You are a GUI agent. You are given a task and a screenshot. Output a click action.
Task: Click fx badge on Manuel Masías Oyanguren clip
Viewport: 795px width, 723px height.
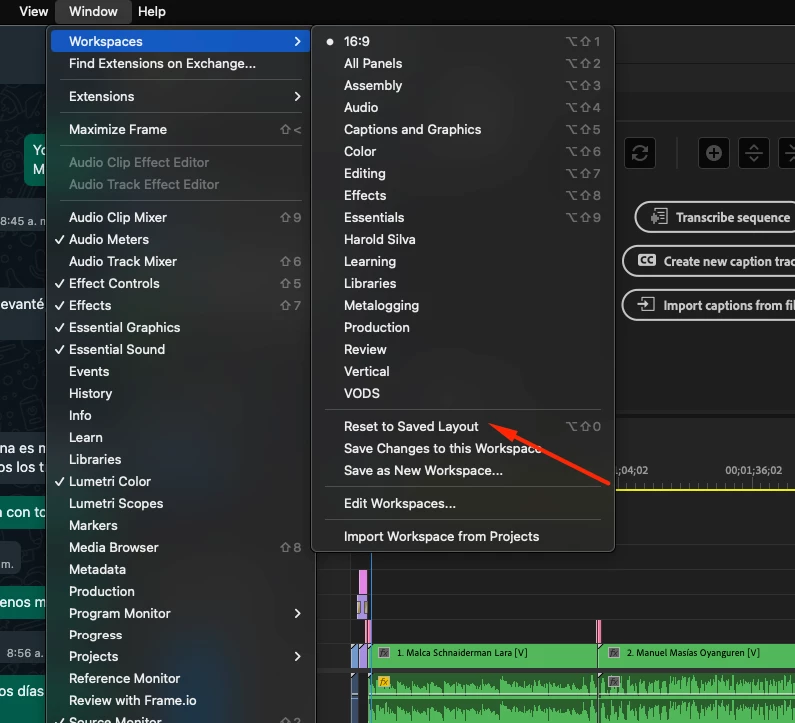click(614, 653)
